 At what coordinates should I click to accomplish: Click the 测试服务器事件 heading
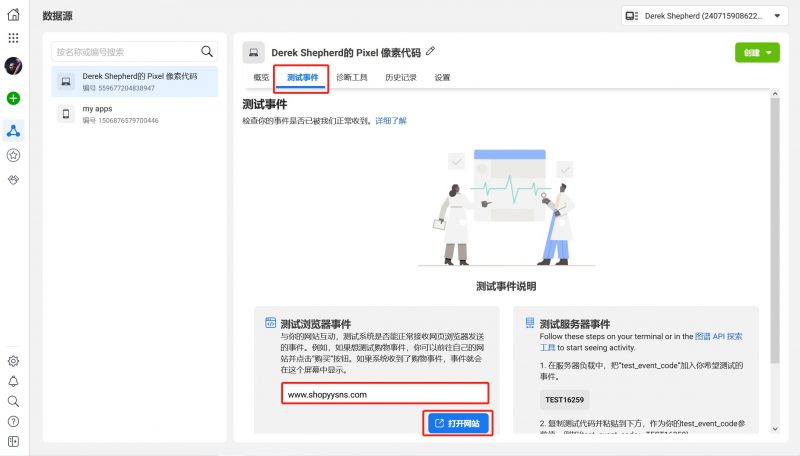click(575, 324)
